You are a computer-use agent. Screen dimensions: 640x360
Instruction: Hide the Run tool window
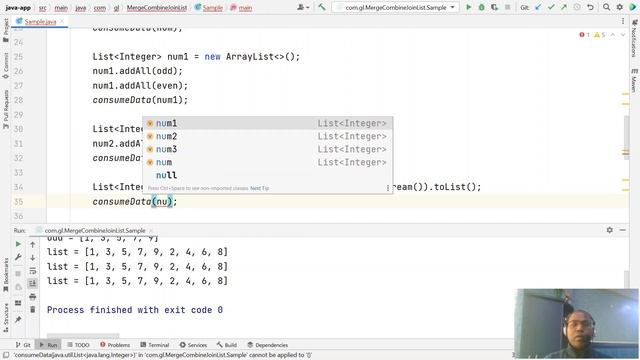click(x=622, y=230)
